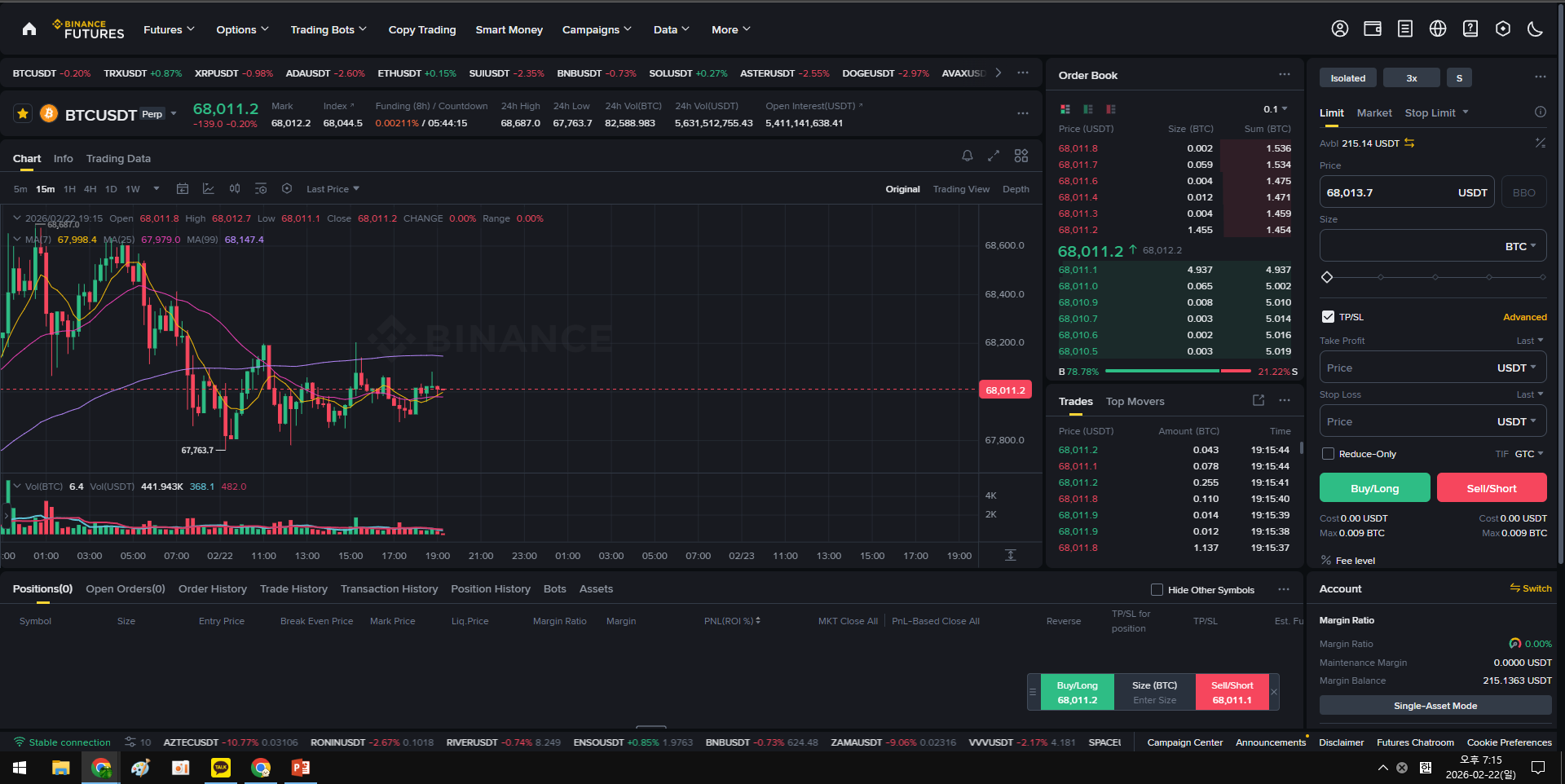Click Switch link in Account panel
The height and width of the screenshot is (784, 1565).
click(x=1531, y=588)
